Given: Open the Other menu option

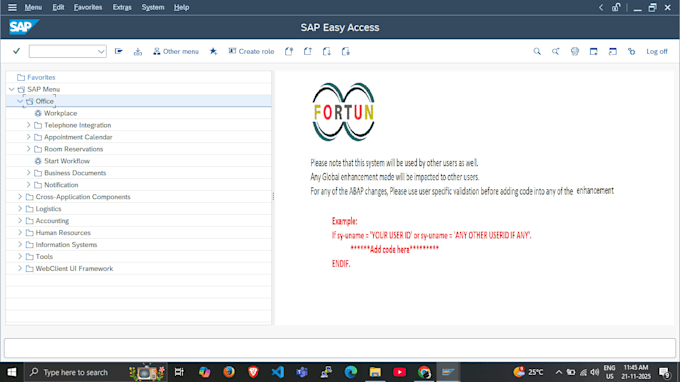Looking at the screenshot, I should pyautogui.click(x=176, y=51).
